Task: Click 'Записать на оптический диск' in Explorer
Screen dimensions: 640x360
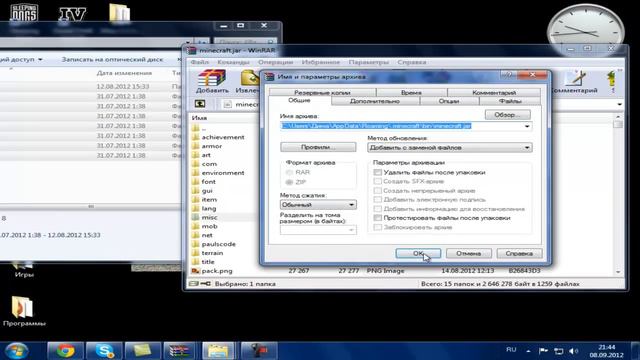Action: (x=112, y=60)
